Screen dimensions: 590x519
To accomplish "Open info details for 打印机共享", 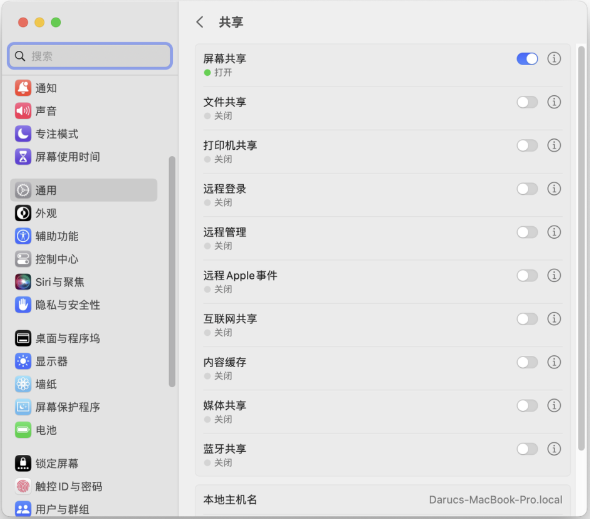I will [554, 145].
